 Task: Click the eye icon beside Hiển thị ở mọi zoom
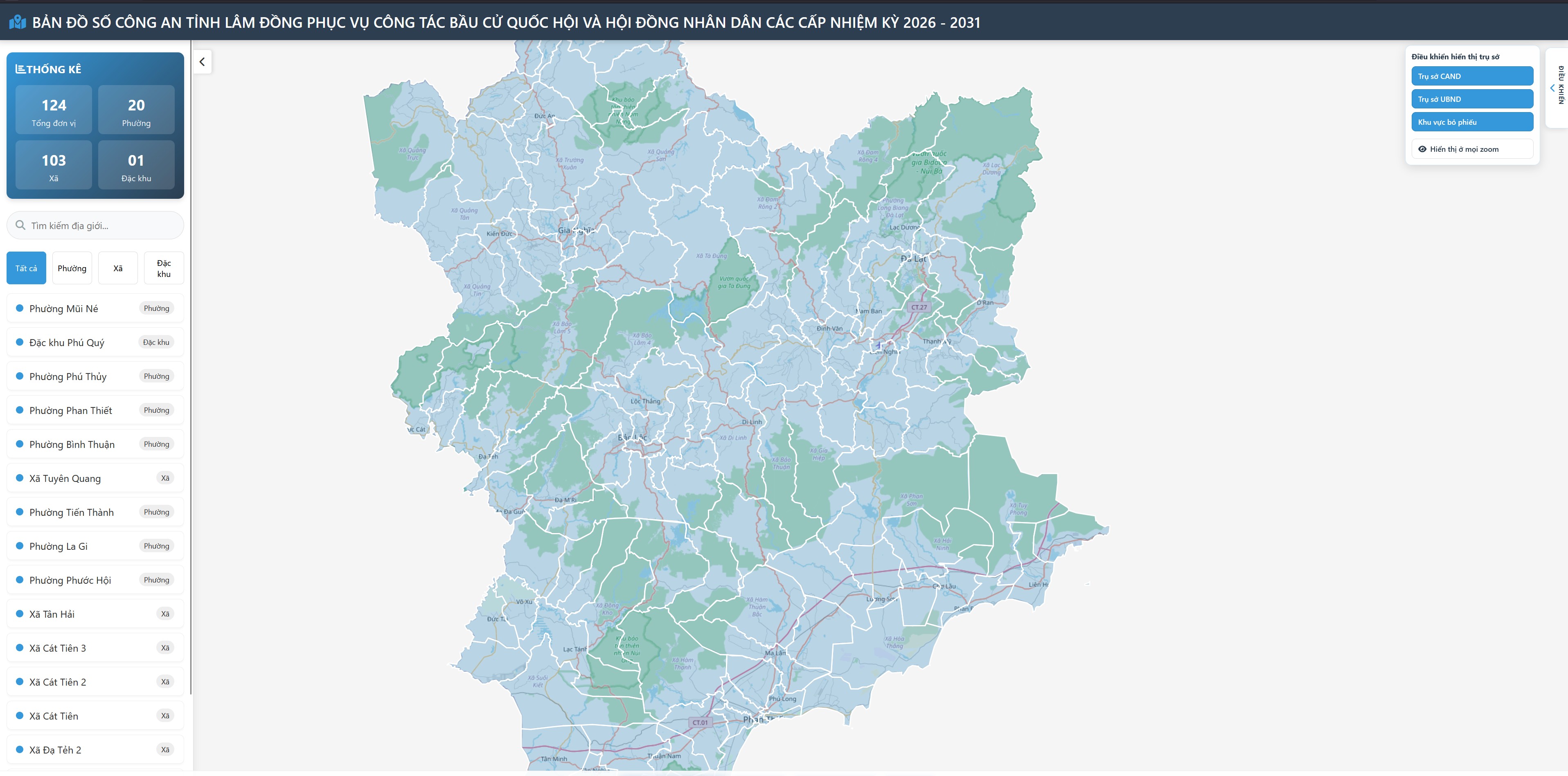(1422, 149)
